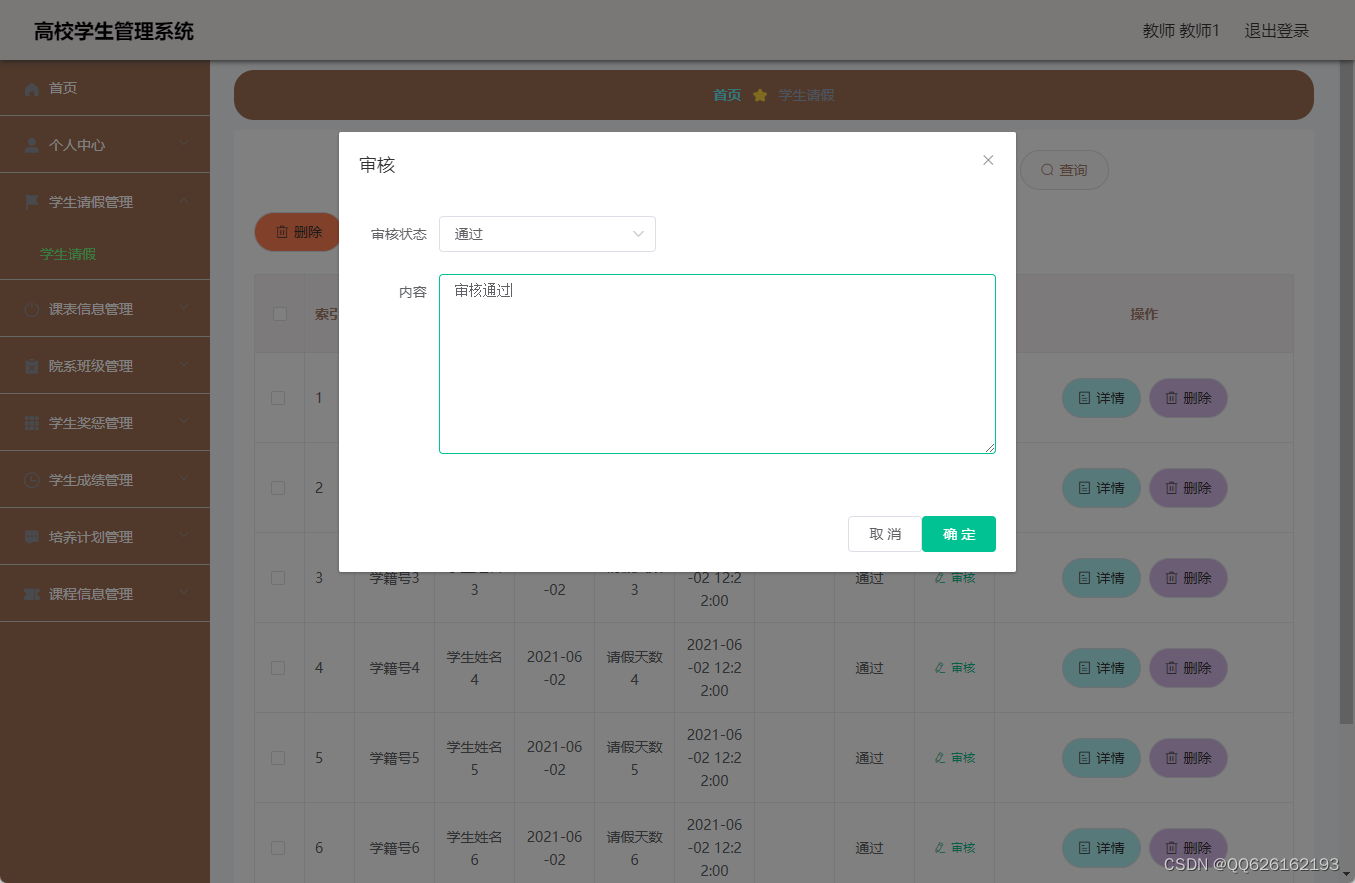Collapse the 学生请假管理 sidebar menu
The image size is (1355, 883).
[105, 202]
